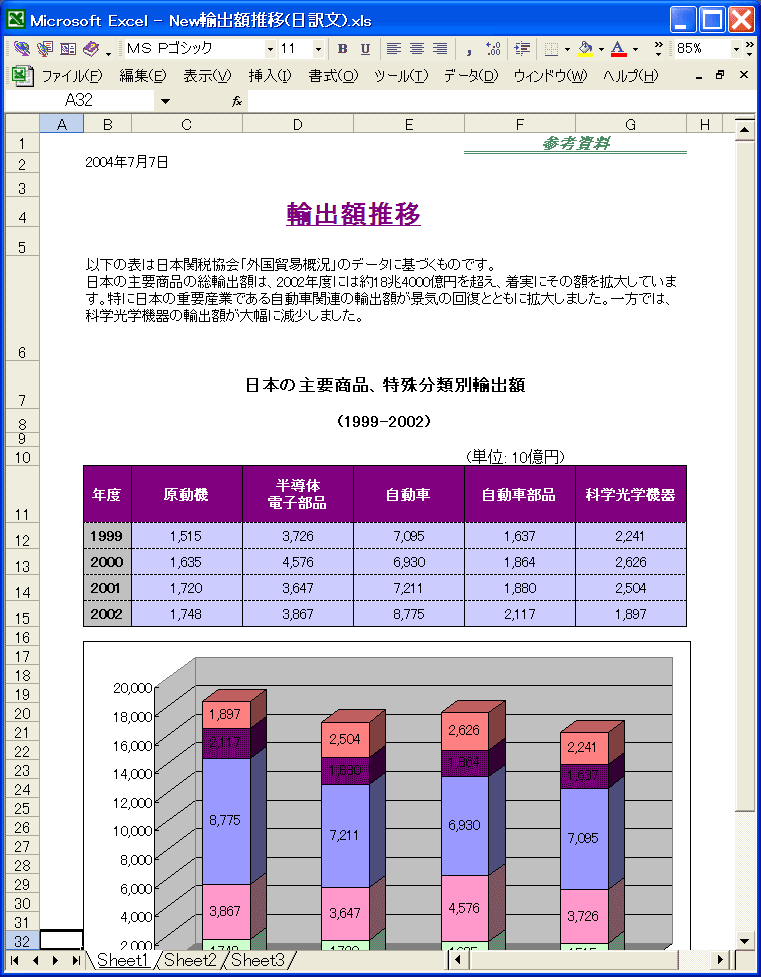The image size is (761, 977).
Task: Click the first toolbar icon beside font box
Action: tap(22, 49)
